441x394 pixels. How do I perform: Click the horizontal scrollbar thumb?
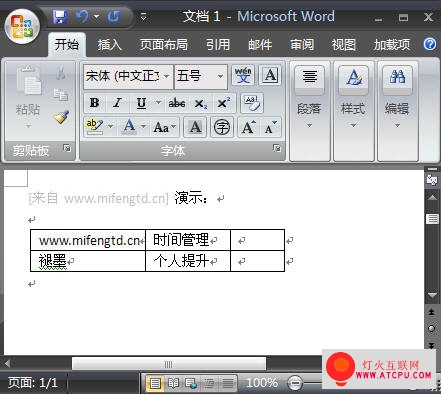coord(169,364)
